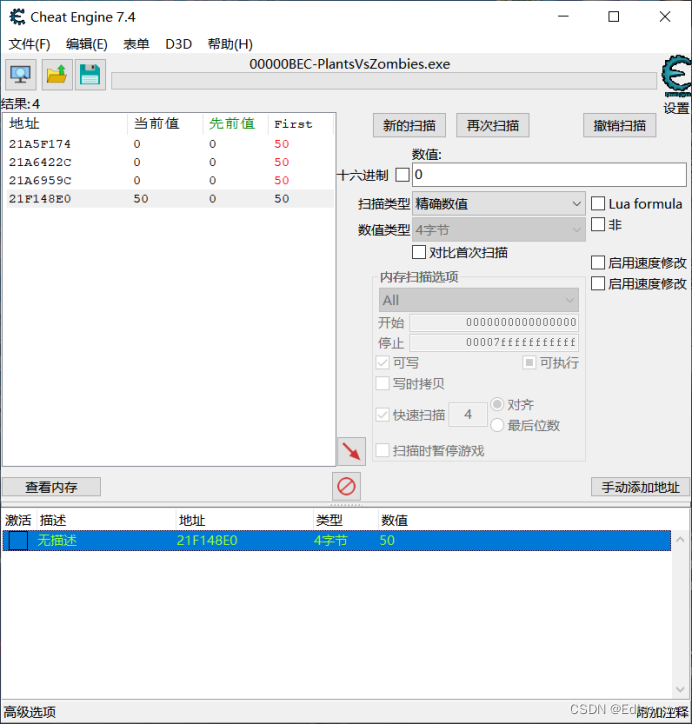Click the 查看内存 button
Image resolution: width=692 pixels, height=724 pixels.
coord(51,487)
